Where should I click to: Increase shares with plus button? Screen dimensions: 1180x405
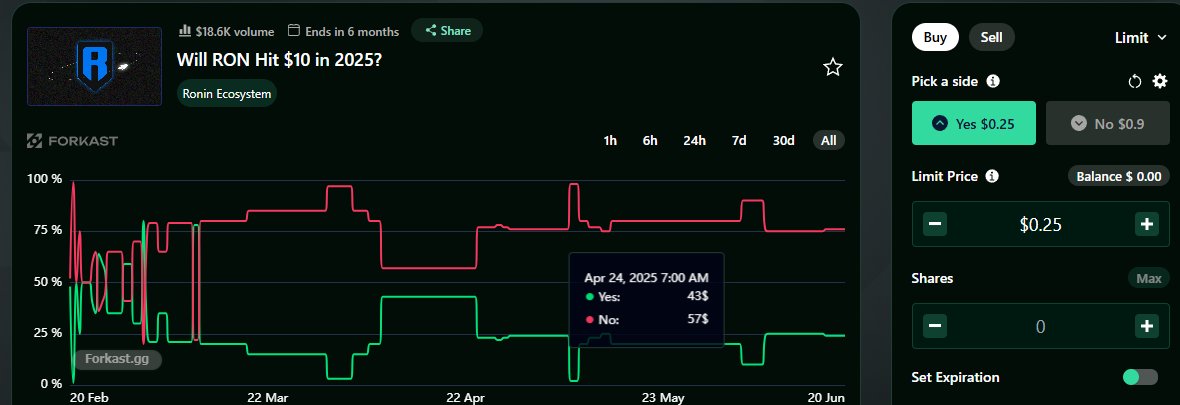pos(1147,326)
